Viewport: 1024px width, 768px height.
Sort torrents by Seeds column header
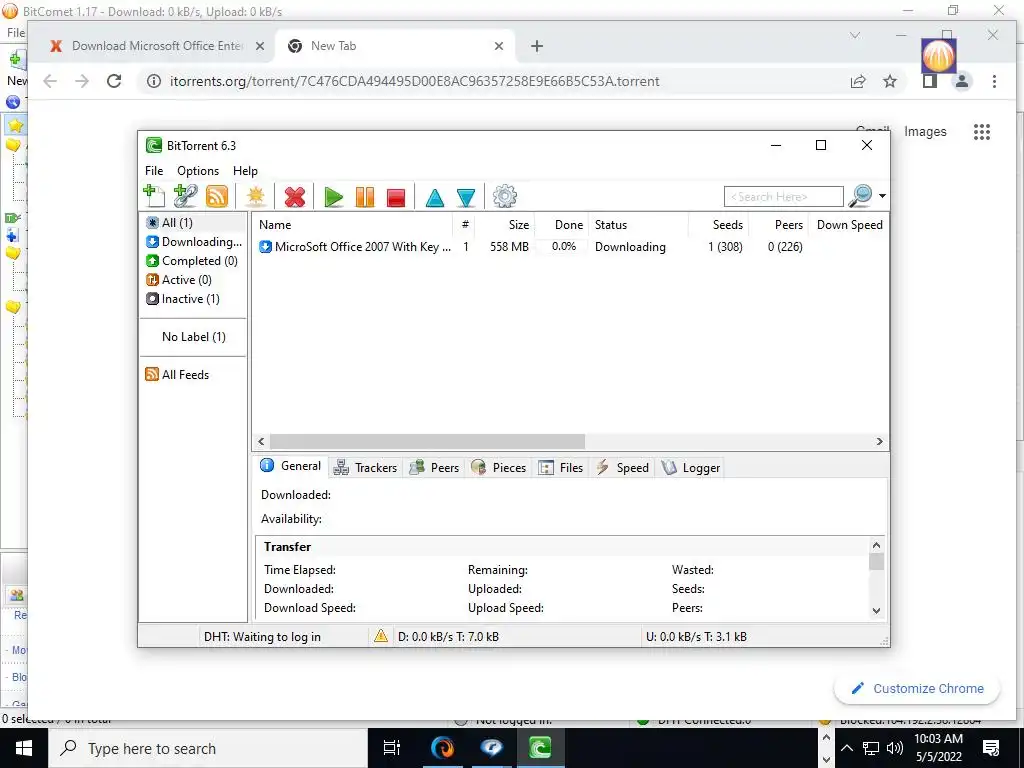718,225
